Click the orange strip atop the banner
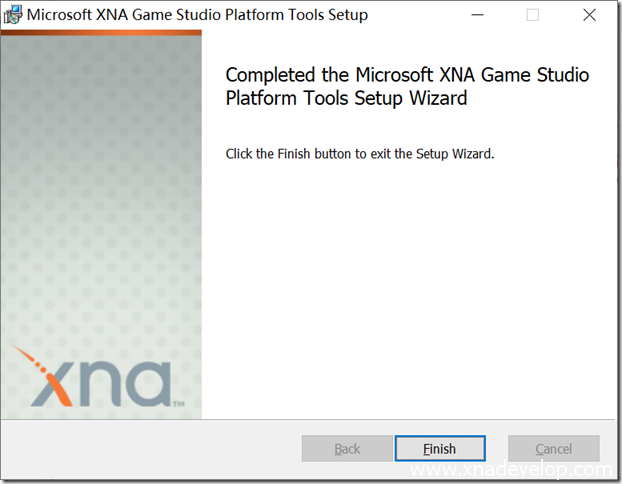 click(x=100, y=33)
